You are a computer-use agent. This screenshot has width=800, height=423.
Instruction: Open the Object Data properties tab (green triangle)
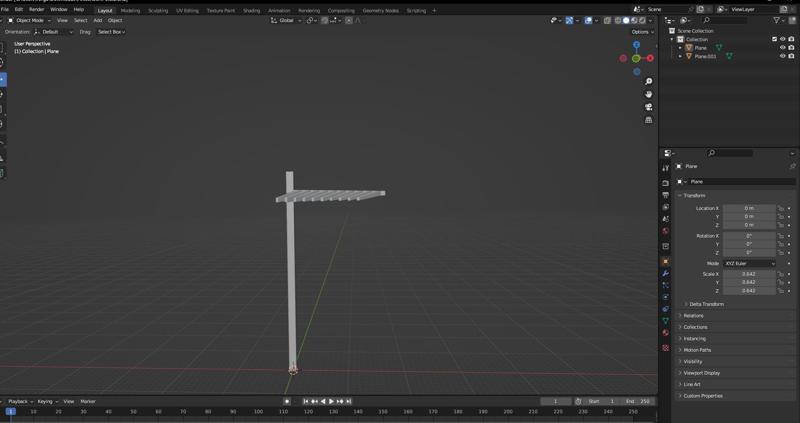[x=665, y=320]
